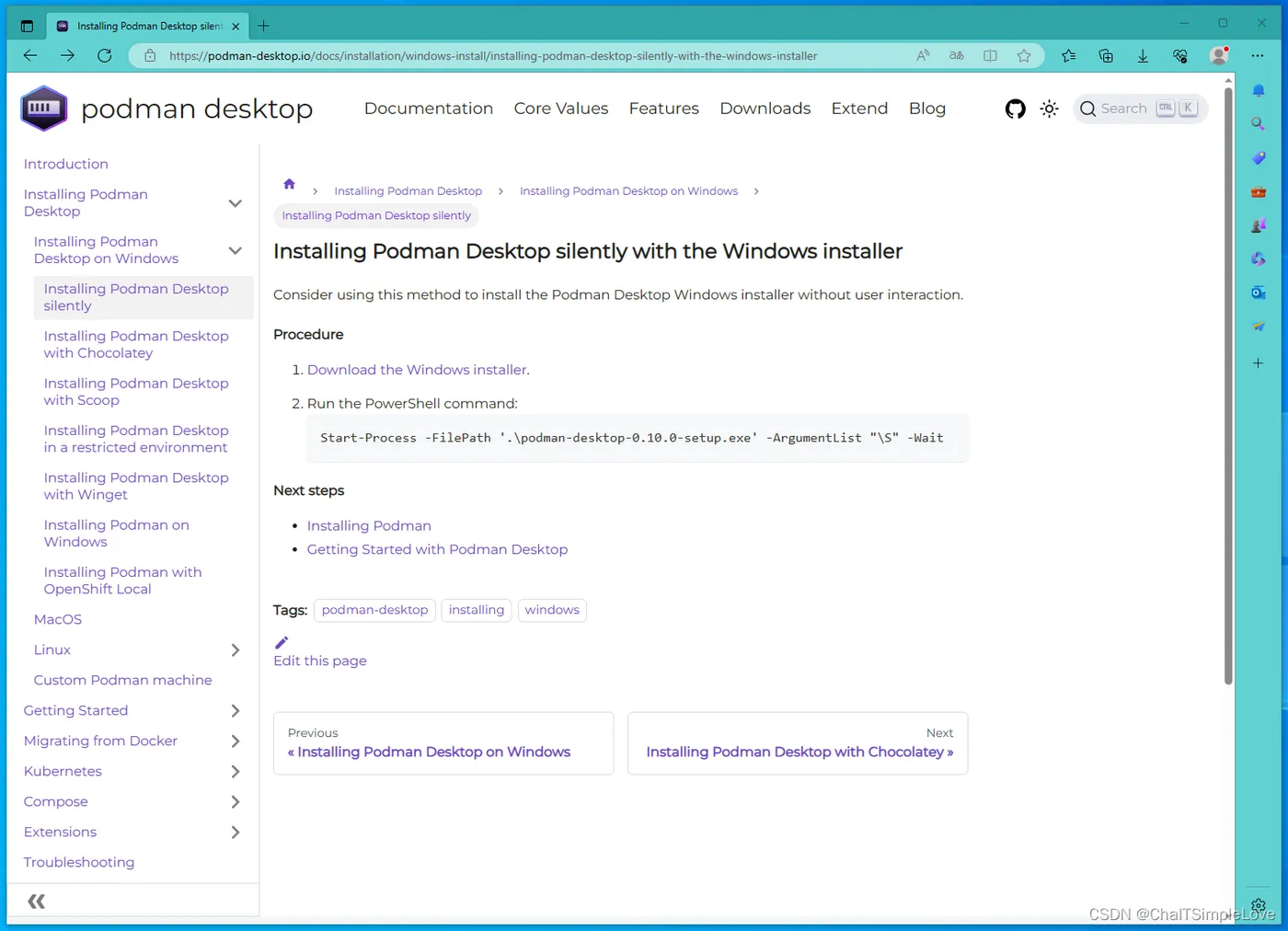
Task: Open Custom Podman machine sidebar entry
Action: 123,681
